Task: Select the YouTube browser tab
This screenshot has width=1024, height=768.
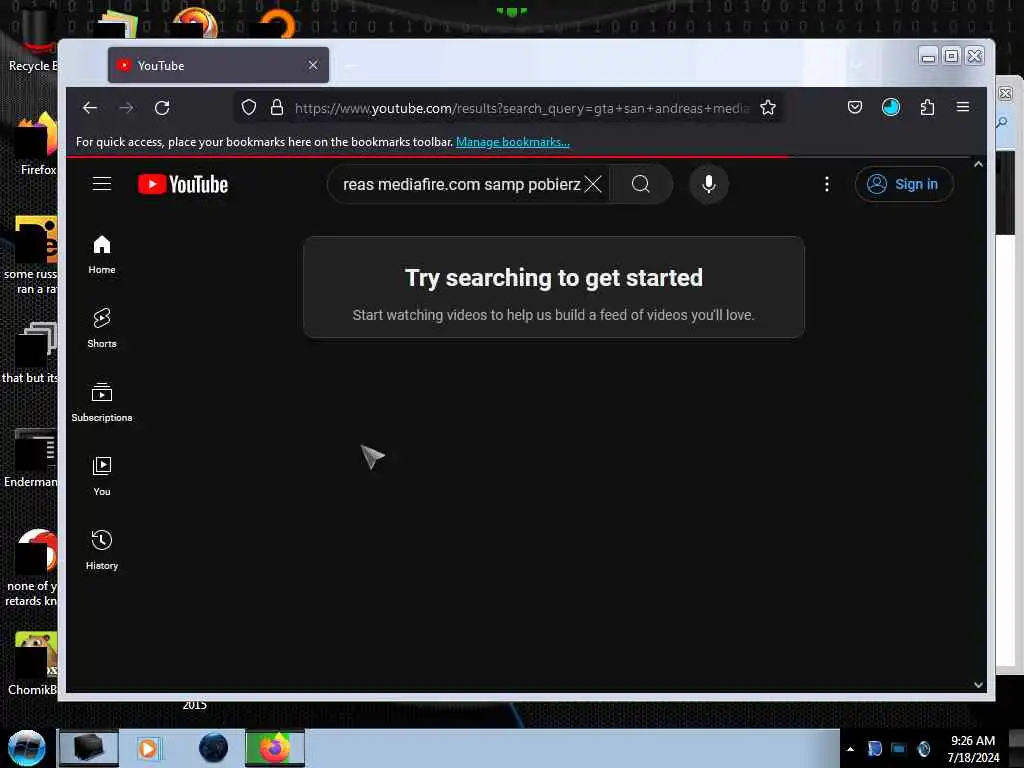Action: coord(218,65)
